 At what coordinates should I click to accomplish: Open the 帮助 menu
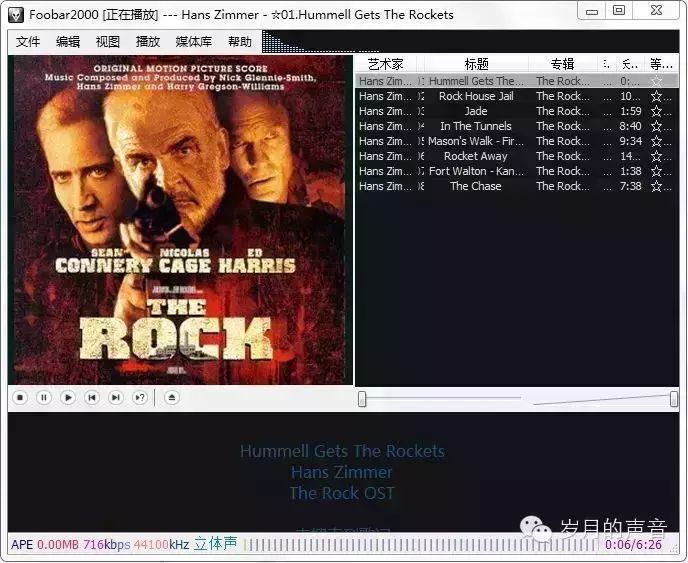(x=240, y=42)
